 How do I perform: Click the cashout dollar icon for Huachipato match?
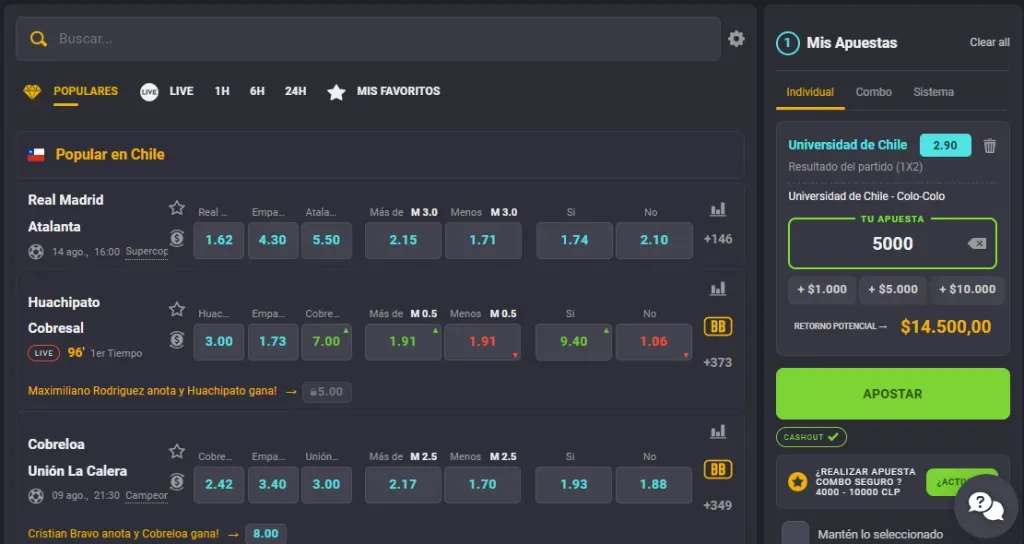pyautogui.click(x=177, y=340)
